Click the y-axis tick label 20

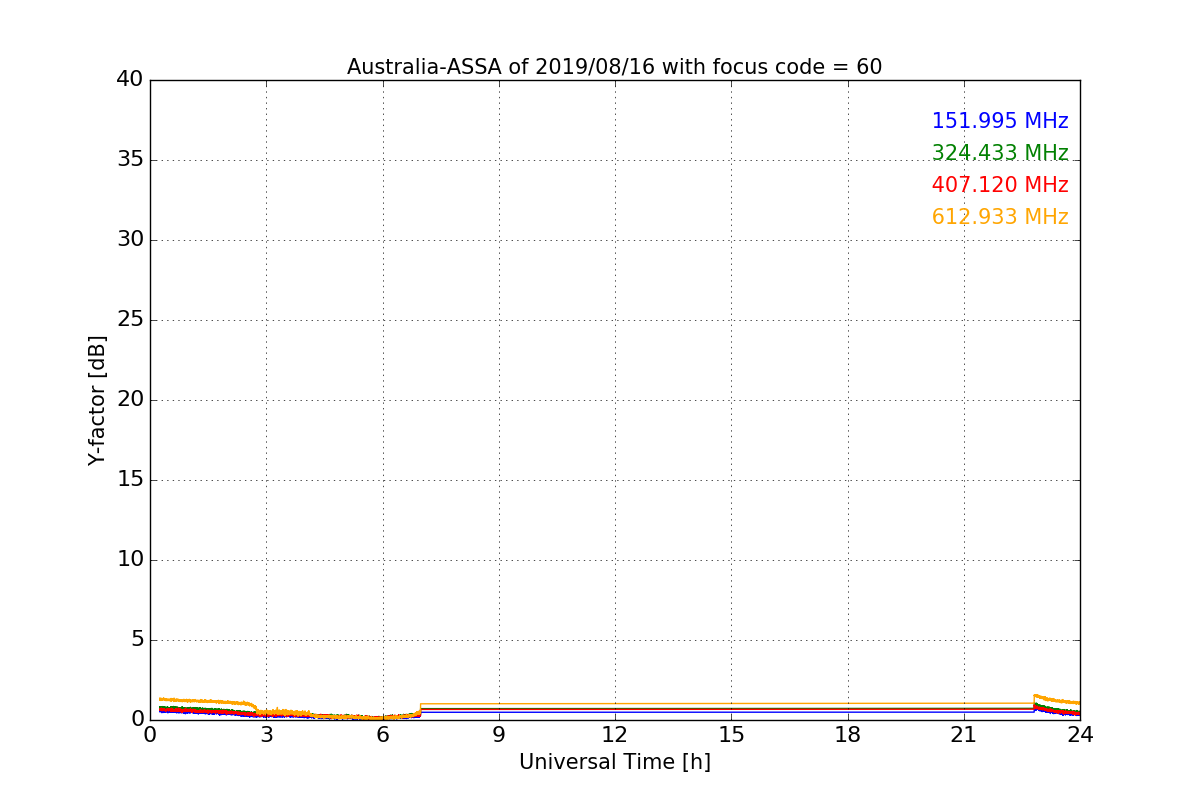(130, 400)
